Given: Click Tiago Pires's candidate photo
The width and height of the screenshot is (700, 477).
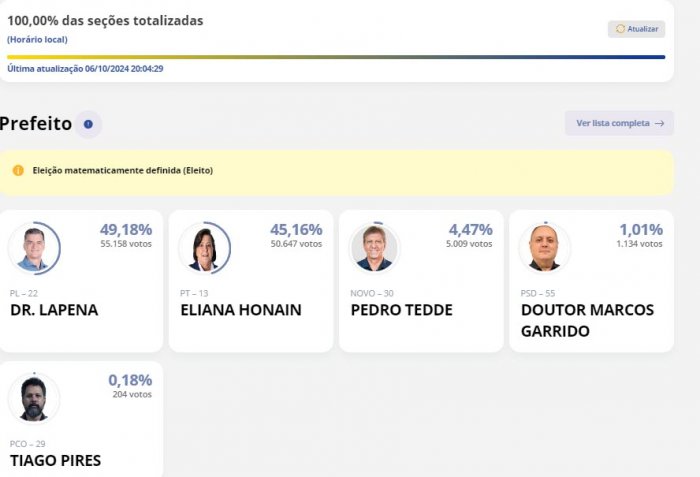Looking at the screenshot, I should pos(33,399).
